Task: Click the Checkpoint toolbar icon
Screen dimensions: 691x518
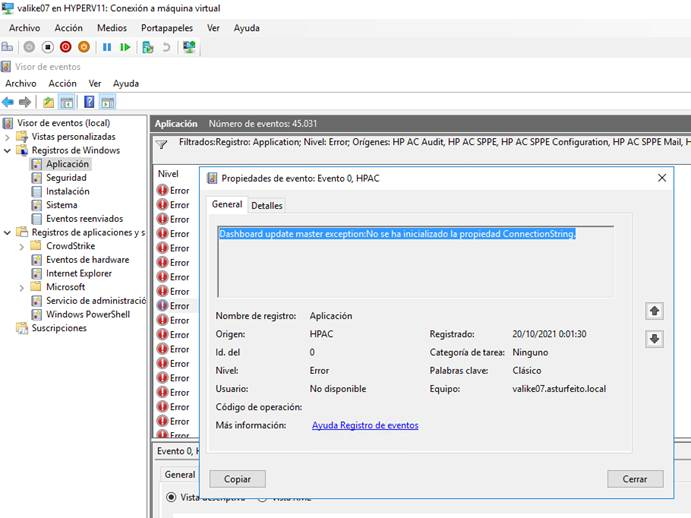Action: [x=148, y=47]
